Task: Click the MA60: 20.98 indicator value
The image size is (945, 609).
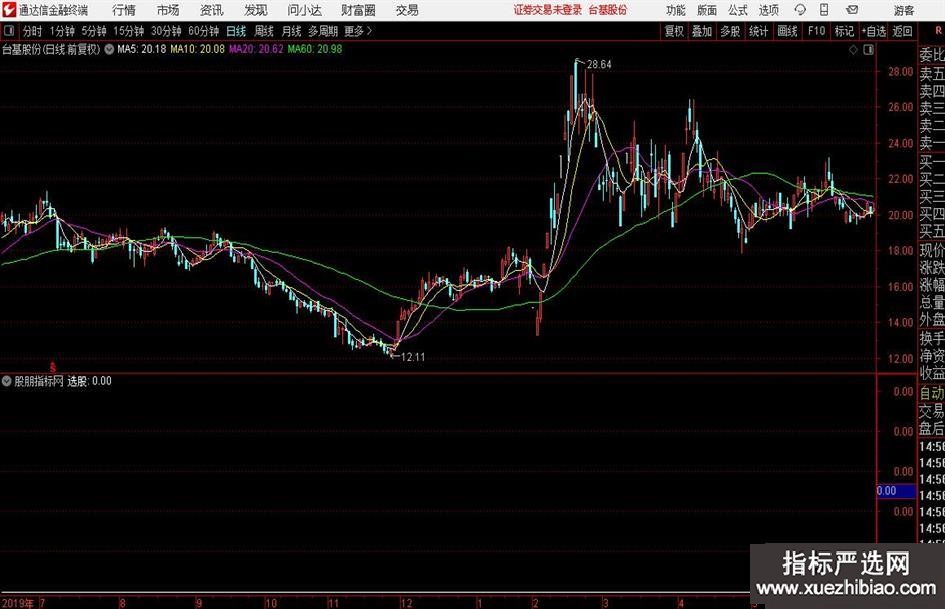Action: pyautogui.click(x=315, y=49)
